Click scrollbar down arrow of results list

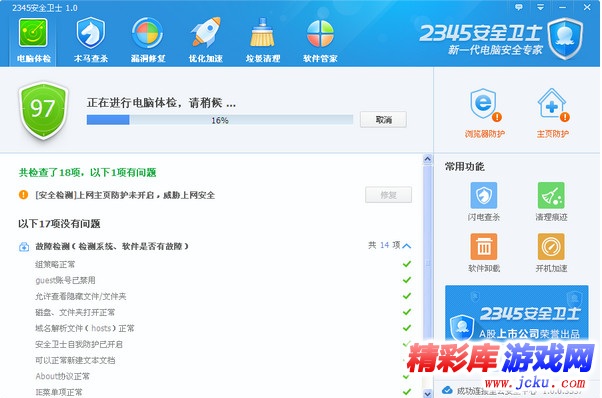(427, 393)
